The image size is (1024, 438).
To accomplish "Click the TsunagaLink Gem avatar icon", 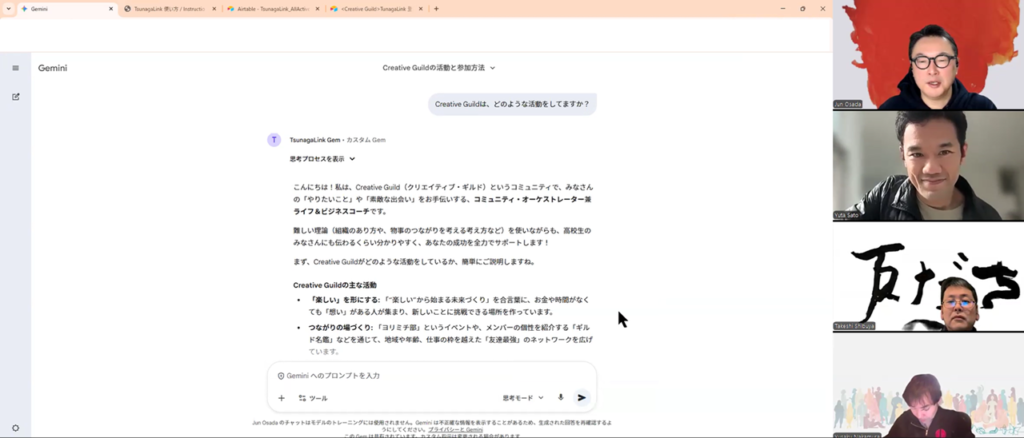I will 274,140.
